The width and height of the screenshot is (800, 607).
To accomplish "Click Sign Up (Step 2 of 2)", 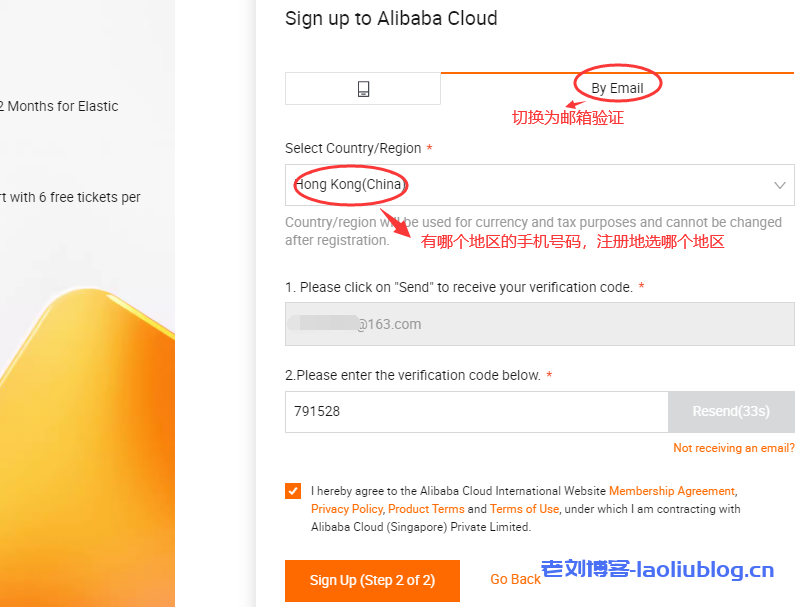I will 373,580.
